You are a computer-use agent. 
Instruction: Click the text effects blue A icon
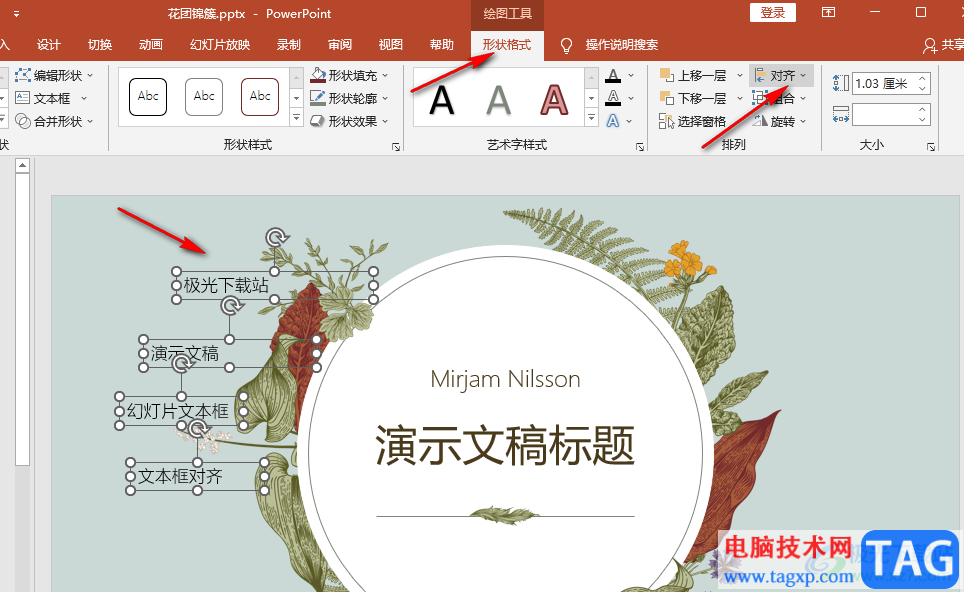pos(613,121)
